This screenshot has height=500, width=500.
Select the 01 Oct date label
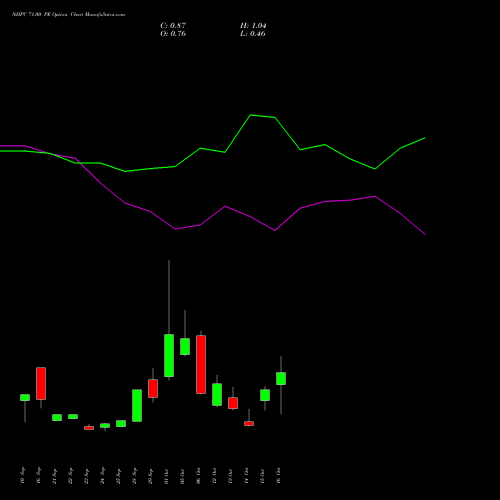(x=167, y=476)
